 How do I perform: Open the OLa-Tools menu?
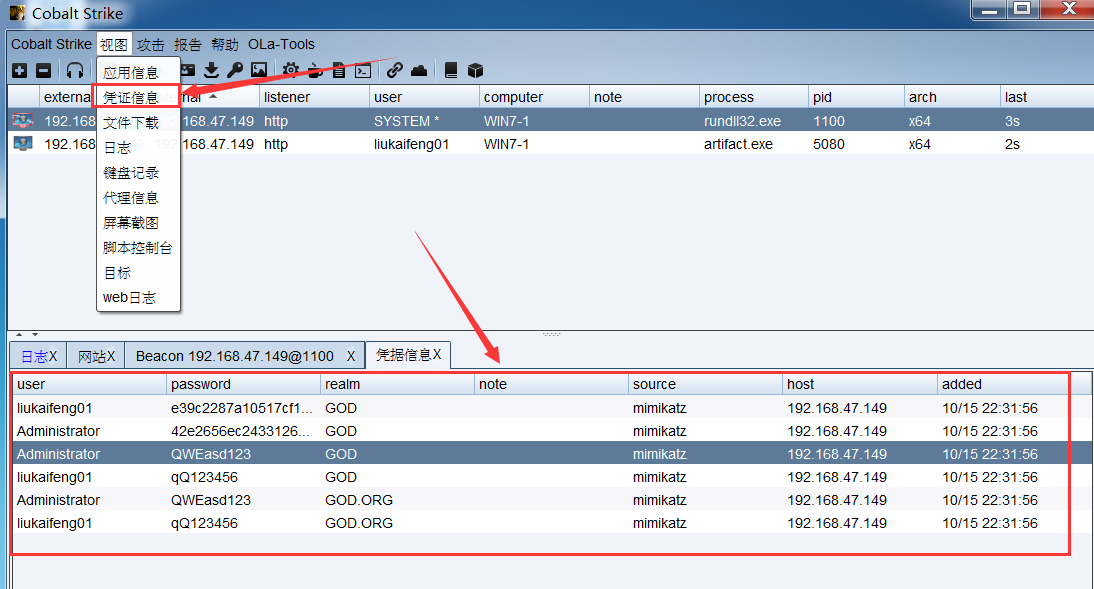click(281, 44)
